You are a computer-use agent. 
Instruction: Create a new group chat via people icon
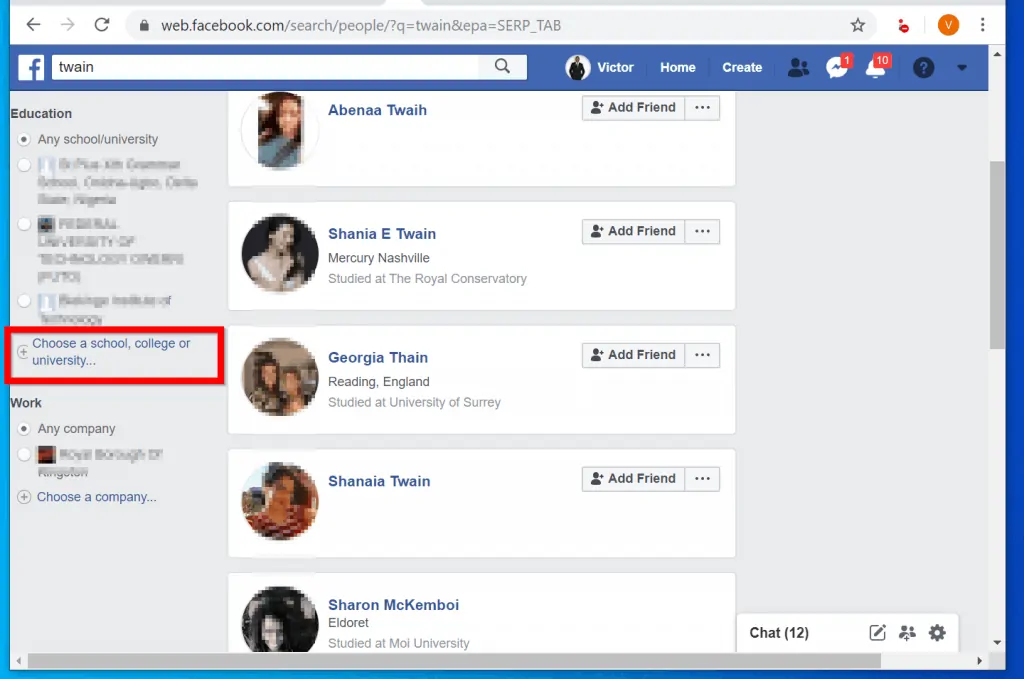coord(907,632)
